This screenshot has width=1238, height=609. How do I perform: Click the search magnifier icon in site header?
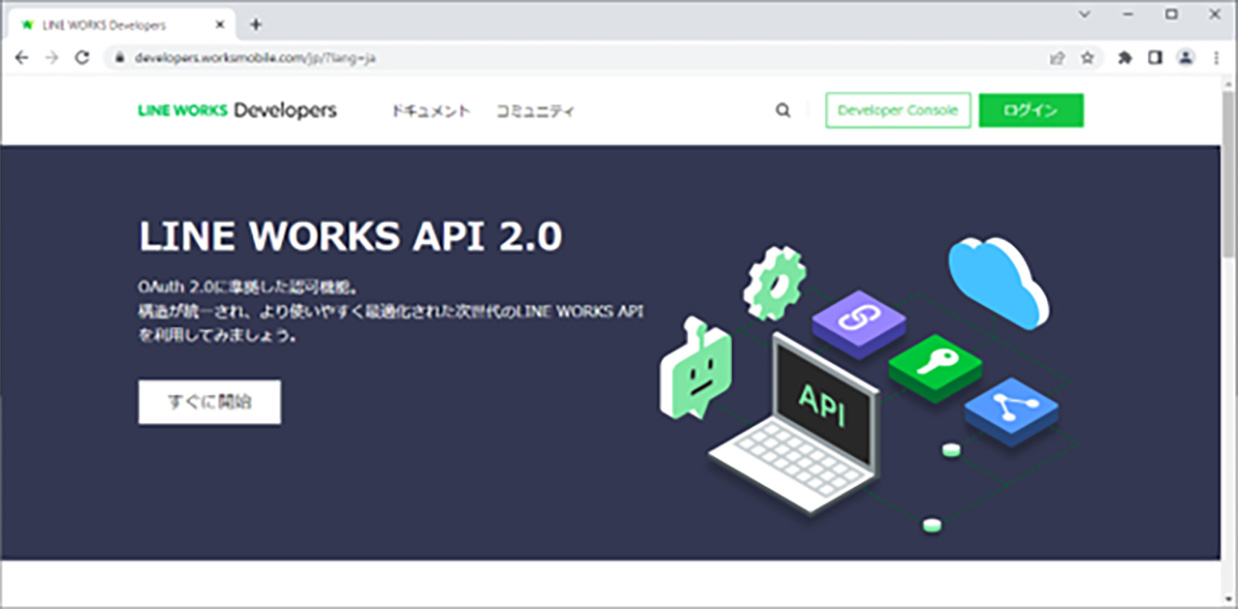point(783,111)
